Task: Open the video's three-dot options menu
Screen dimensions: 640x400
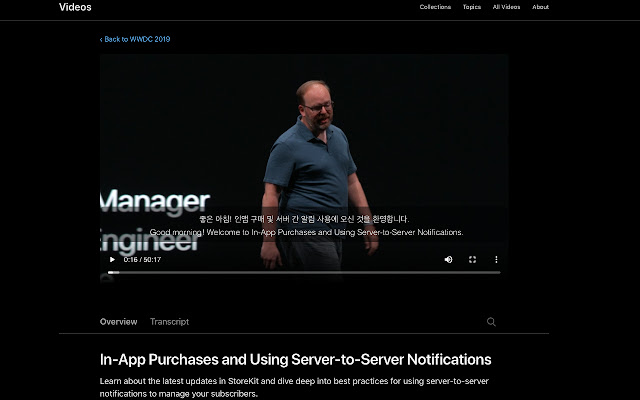Action: [x=496, y=260]
